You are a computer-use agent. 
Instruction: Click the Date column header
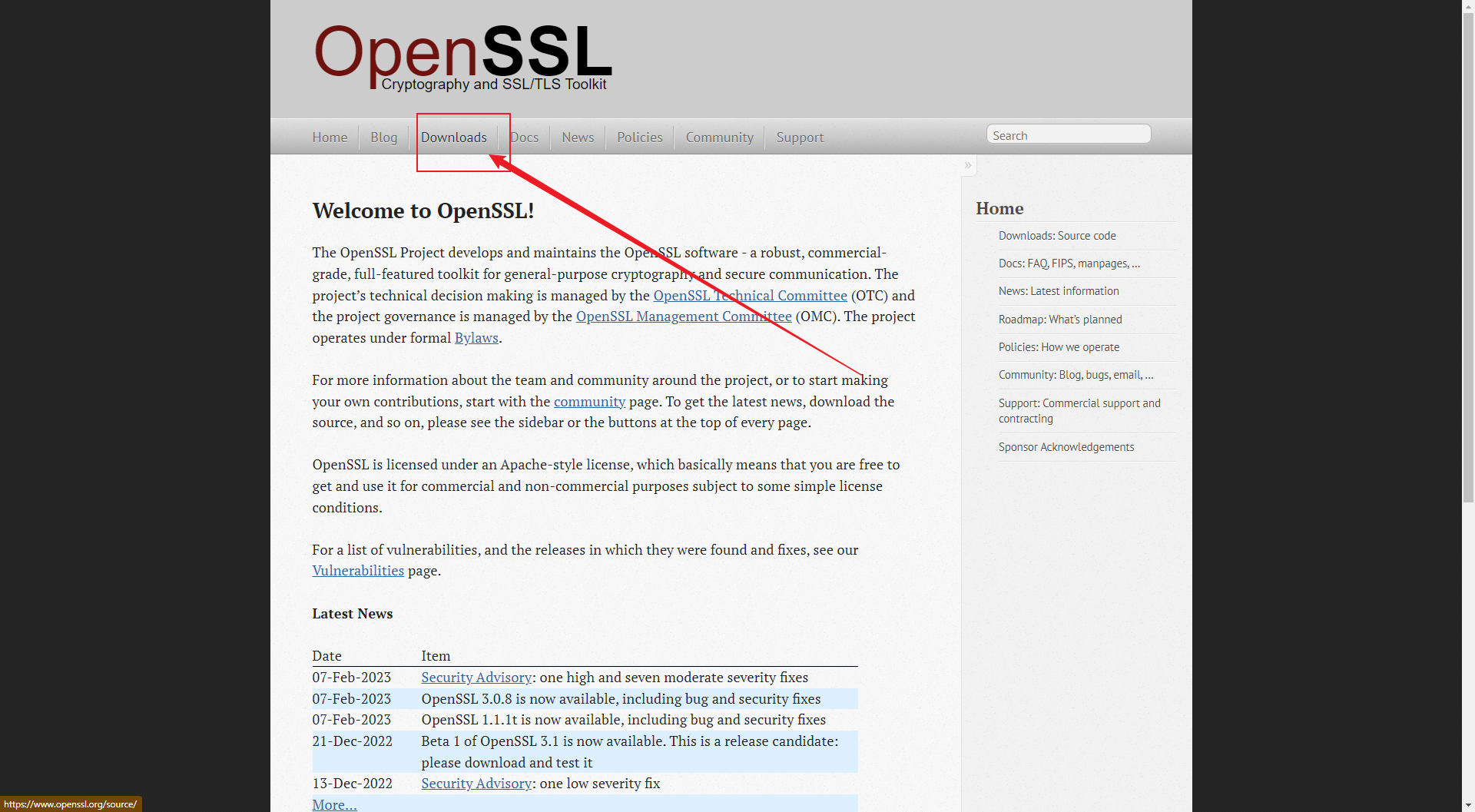(x=326, y=656)
